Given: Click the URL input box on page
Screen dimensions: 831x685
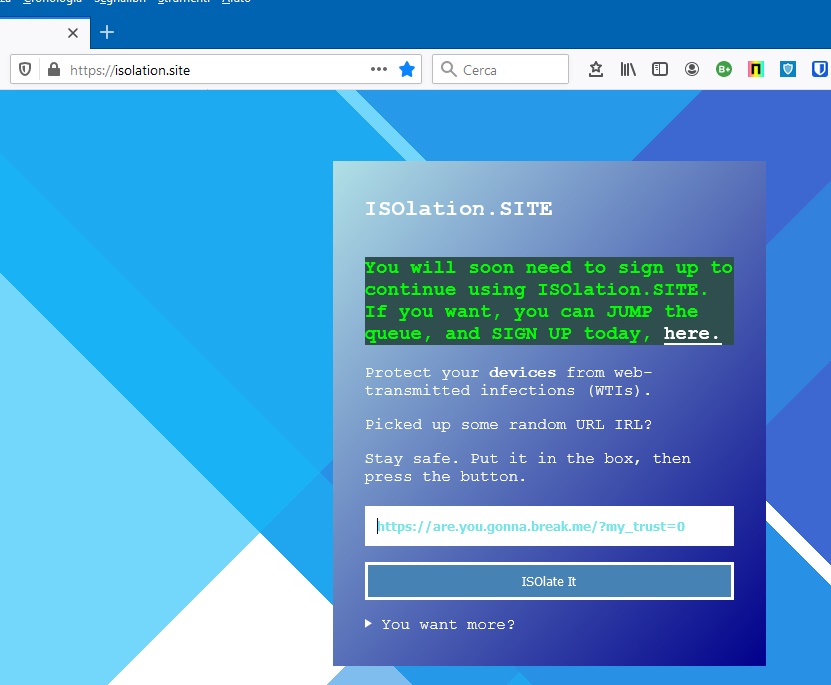Looking at the screenshot, I should [549, 526].
